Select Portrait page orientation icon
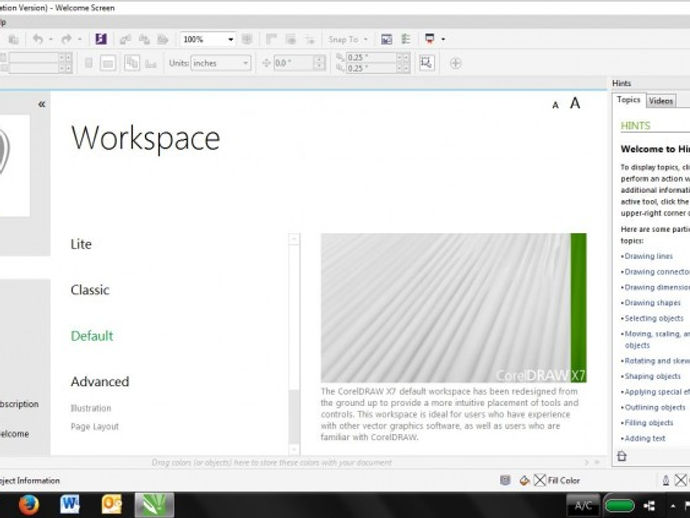 click(88, 63)
